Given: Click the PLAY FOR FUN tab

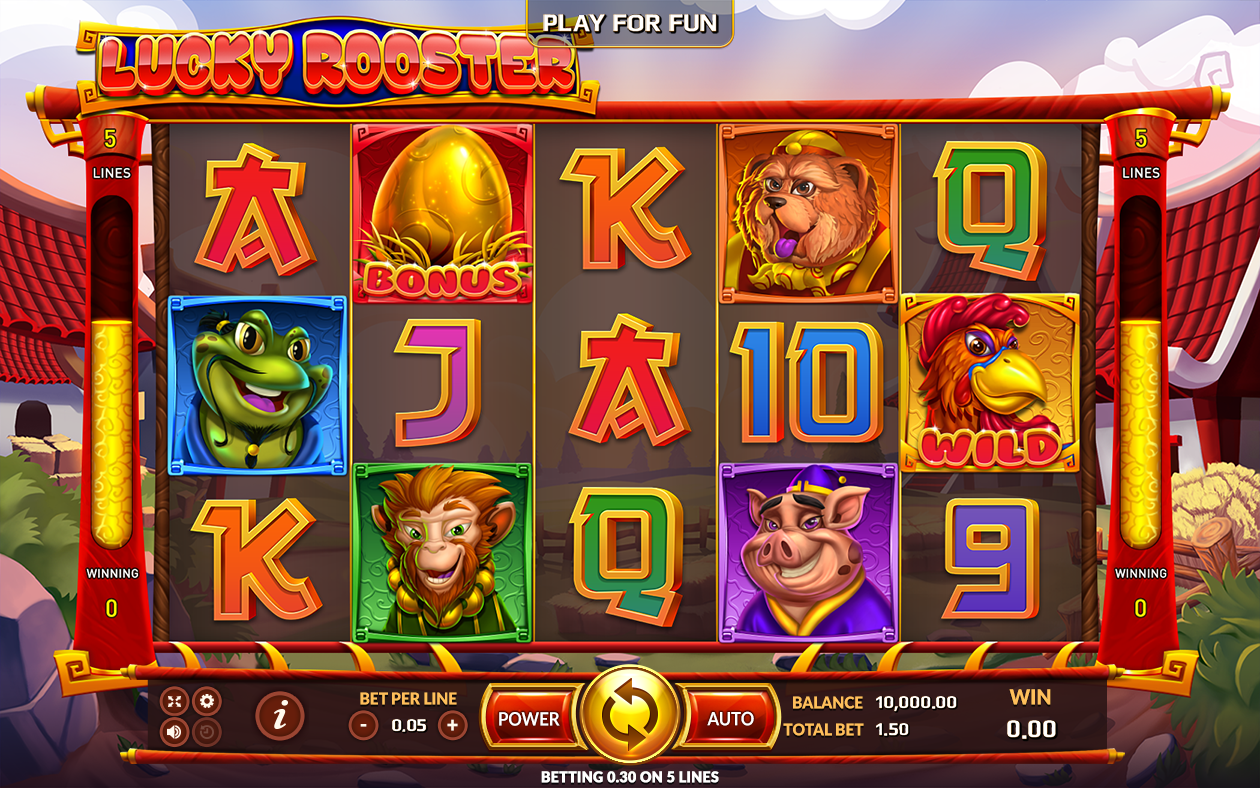Looking at the screenshot, I should [630, 23].
